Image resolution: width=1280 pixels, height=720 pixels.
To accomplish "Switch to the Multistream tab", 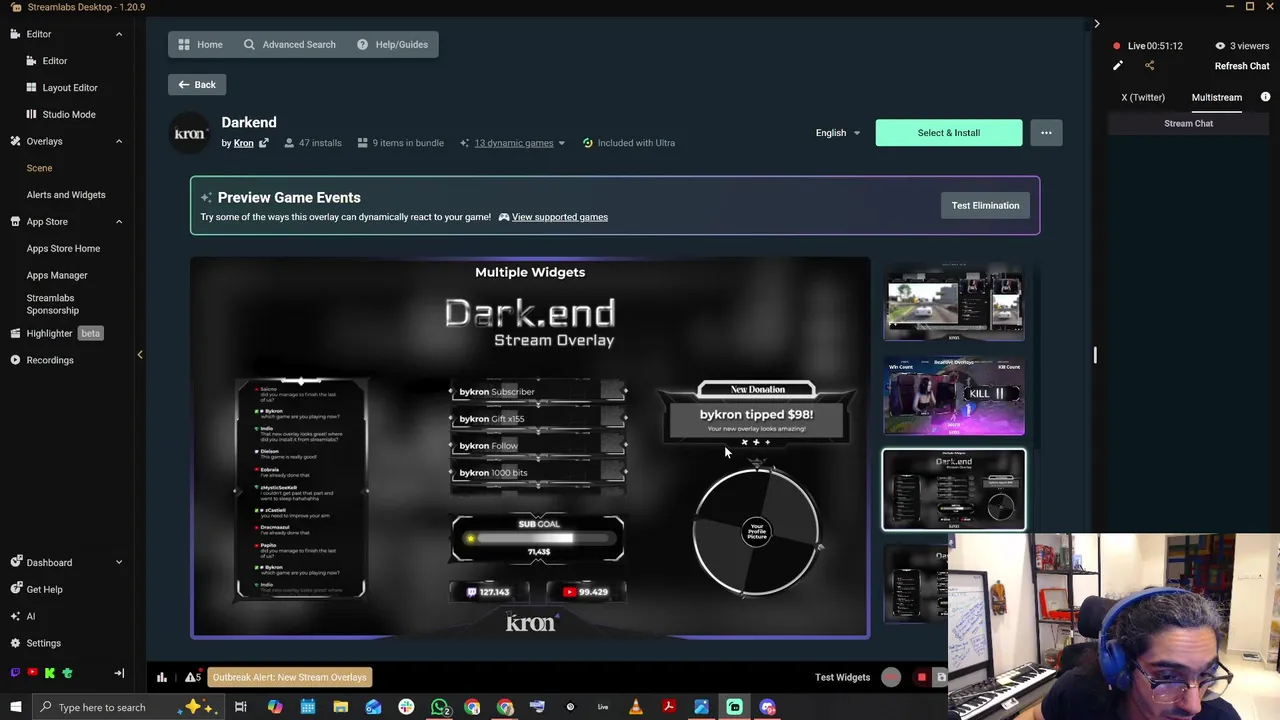I will click(x=1217, y=97).
